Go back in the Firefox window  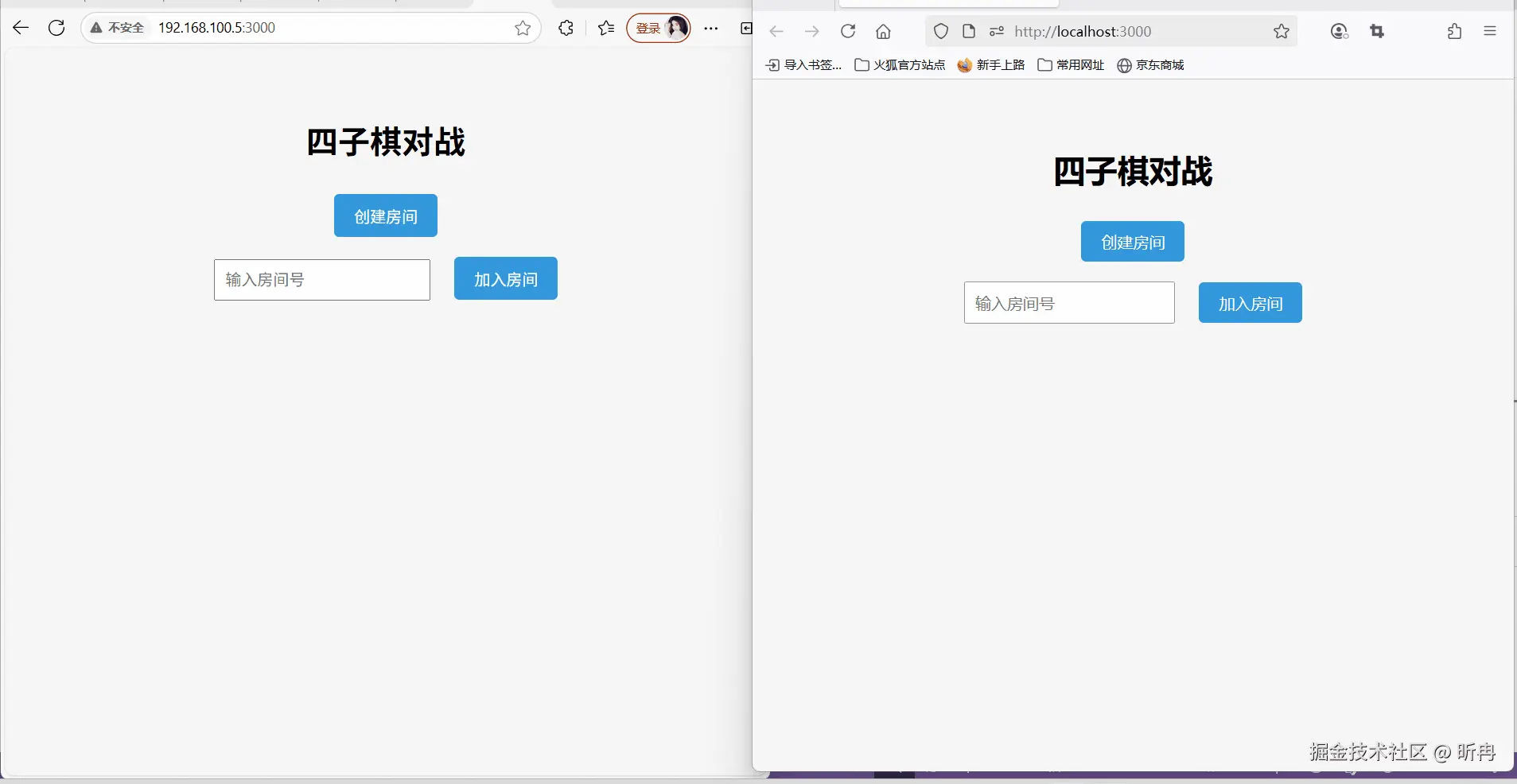pos(776,32)
